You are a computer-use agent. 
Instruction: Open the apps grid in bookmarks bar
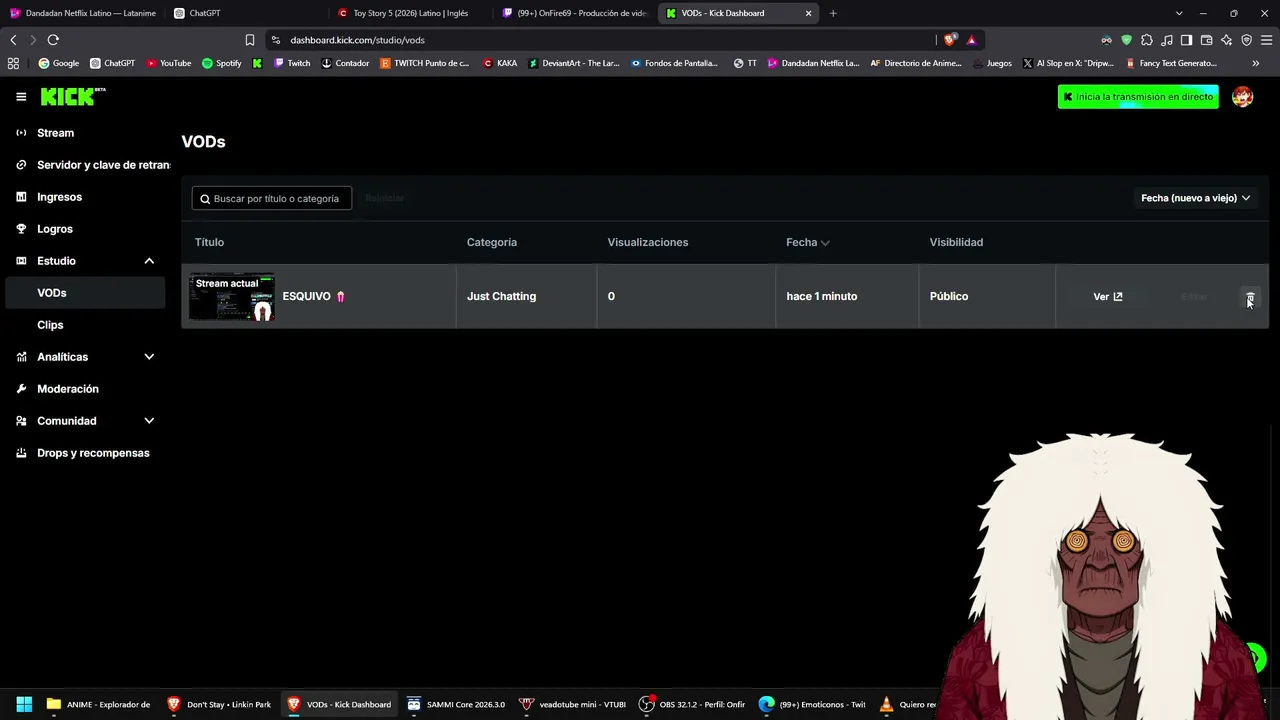tap(13, 63)
